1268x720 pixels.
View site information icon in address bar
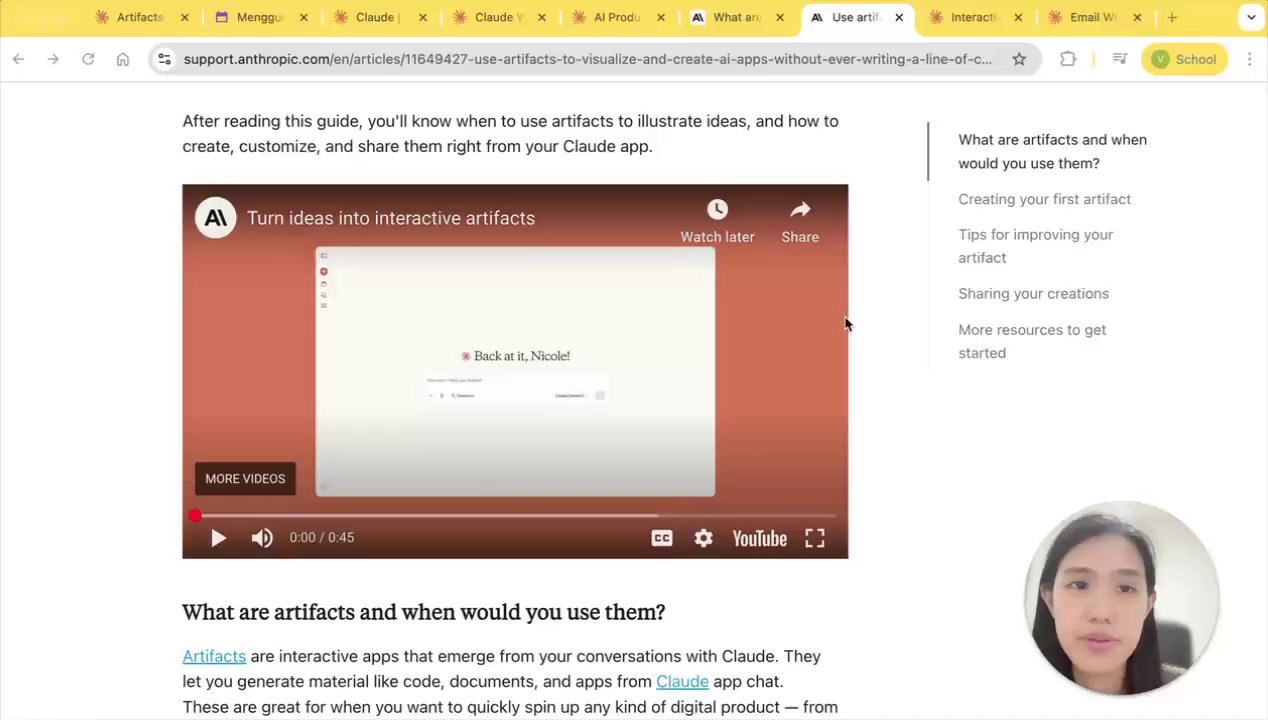(165, 59)
